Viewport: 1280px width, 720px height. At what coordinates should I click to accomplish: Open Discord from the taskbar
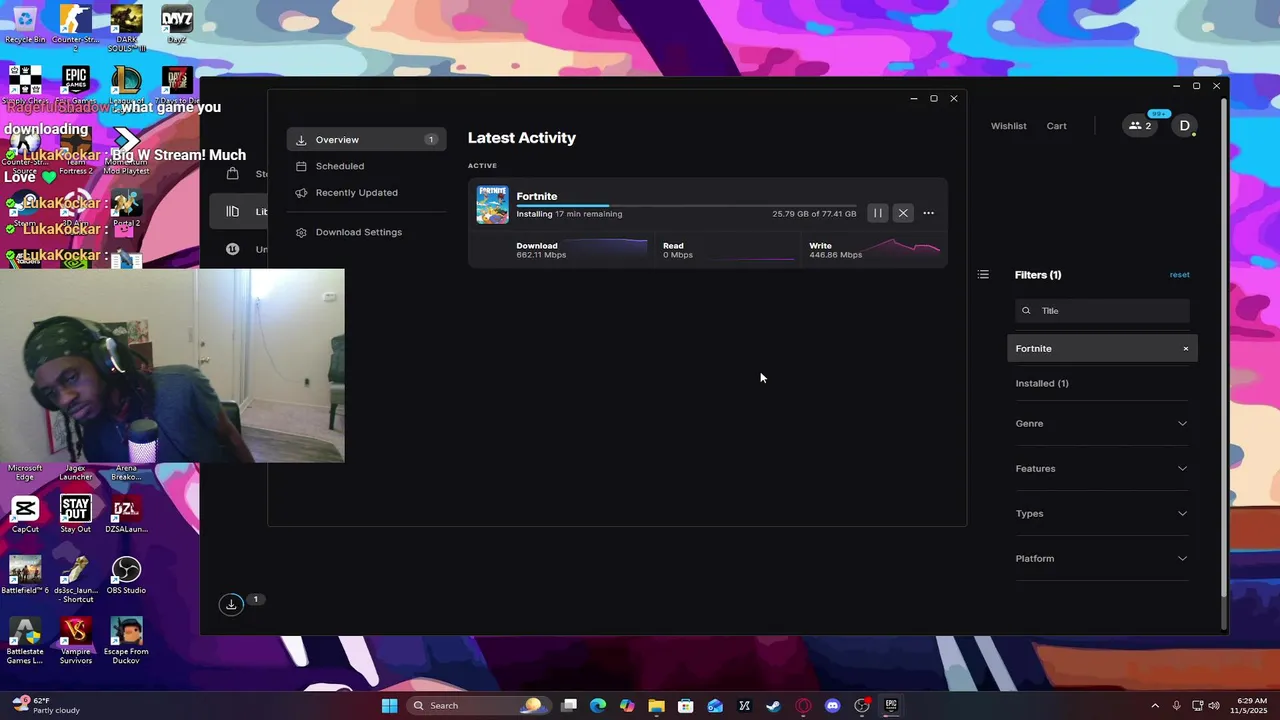[x=832, y=705]
